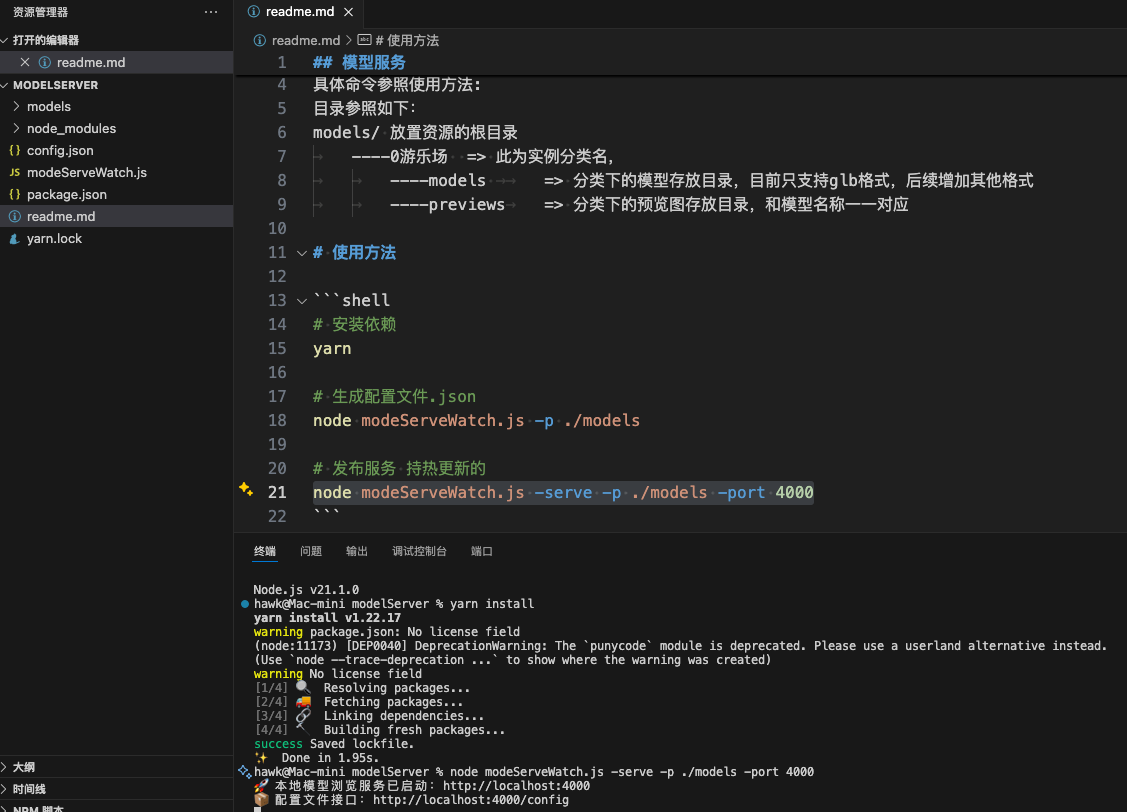Expand the models folder

point(48,106)
